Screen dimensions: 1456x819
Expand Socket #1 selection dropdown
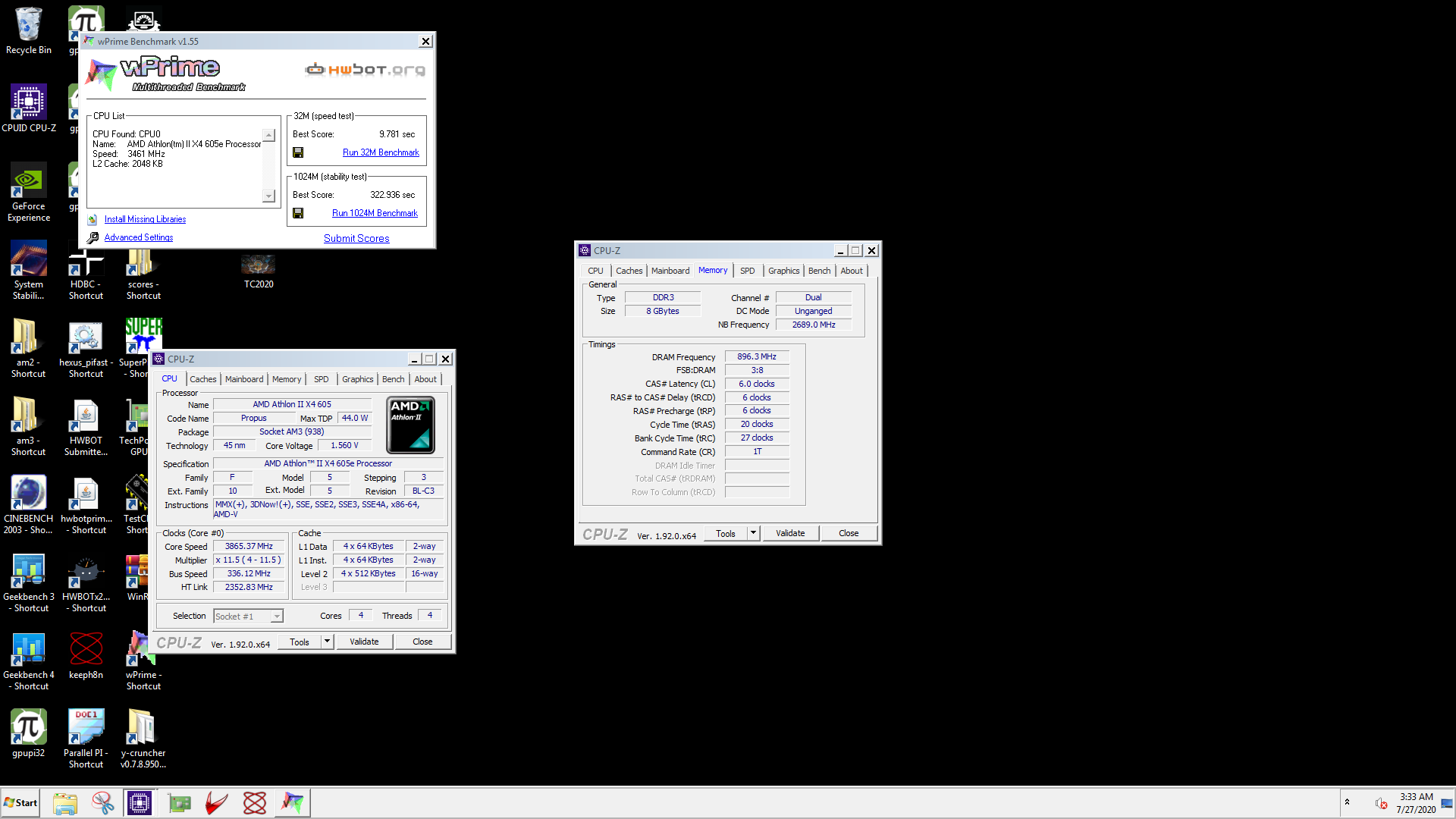tap(277, 617)
